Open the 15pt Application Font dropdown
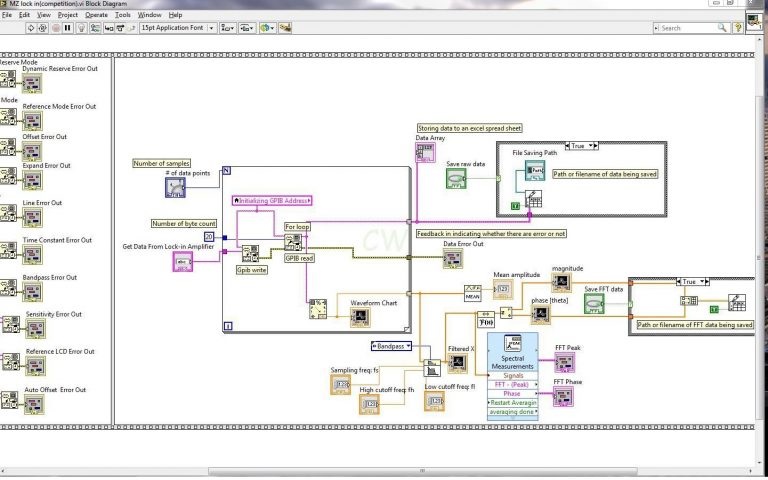 tap(178, 28)
